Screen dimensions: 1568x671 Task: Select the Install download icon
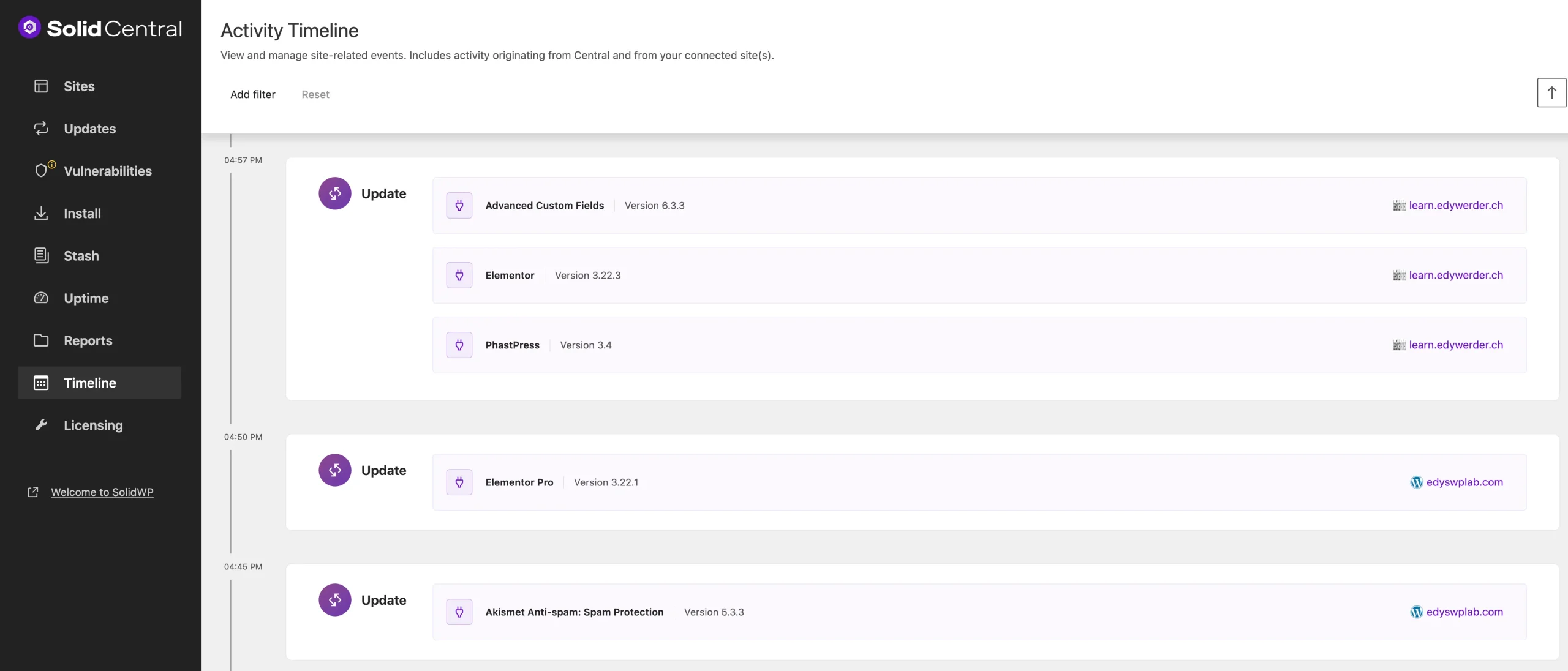(x=40, y=213)
